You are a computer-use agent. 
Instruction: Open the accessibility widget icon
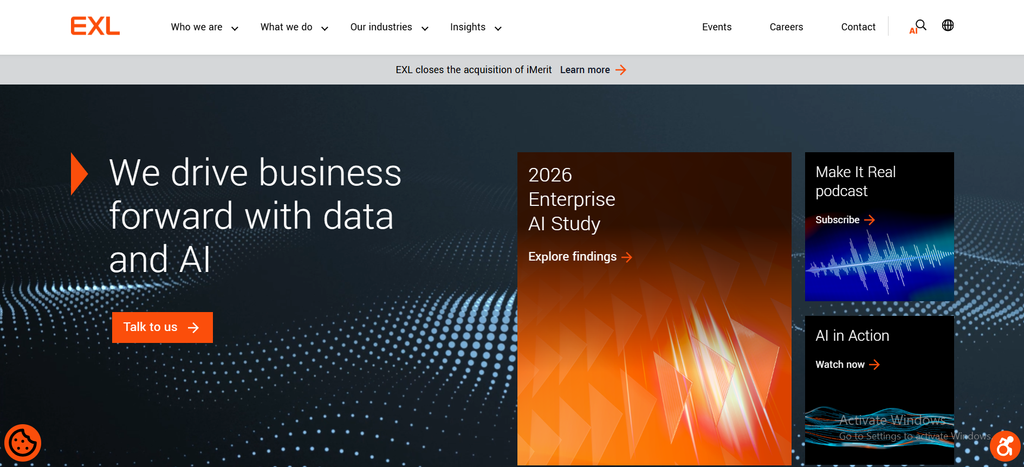(1005, 446)
